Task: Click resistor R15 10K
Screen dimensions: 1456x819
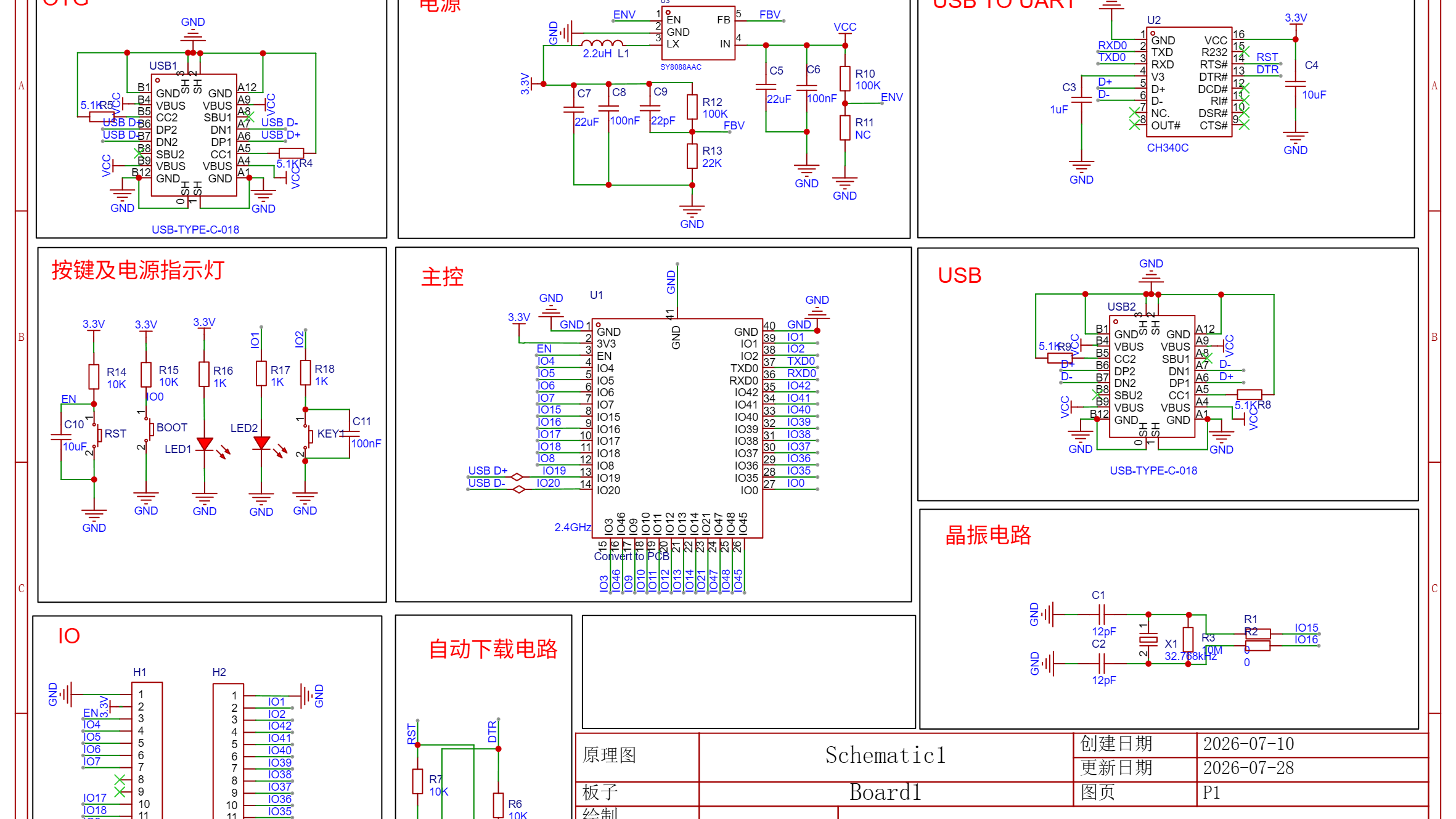Action: click(x=146, y=375)
